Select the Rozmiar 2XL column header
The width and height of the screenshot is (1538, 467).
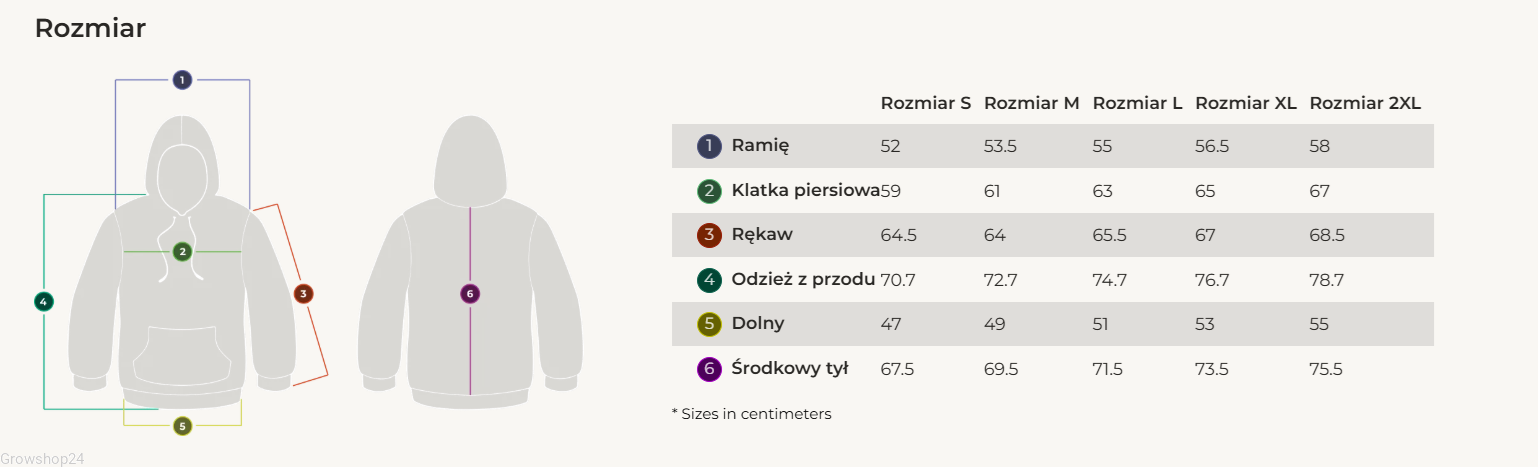click(x=1365, y=103)
